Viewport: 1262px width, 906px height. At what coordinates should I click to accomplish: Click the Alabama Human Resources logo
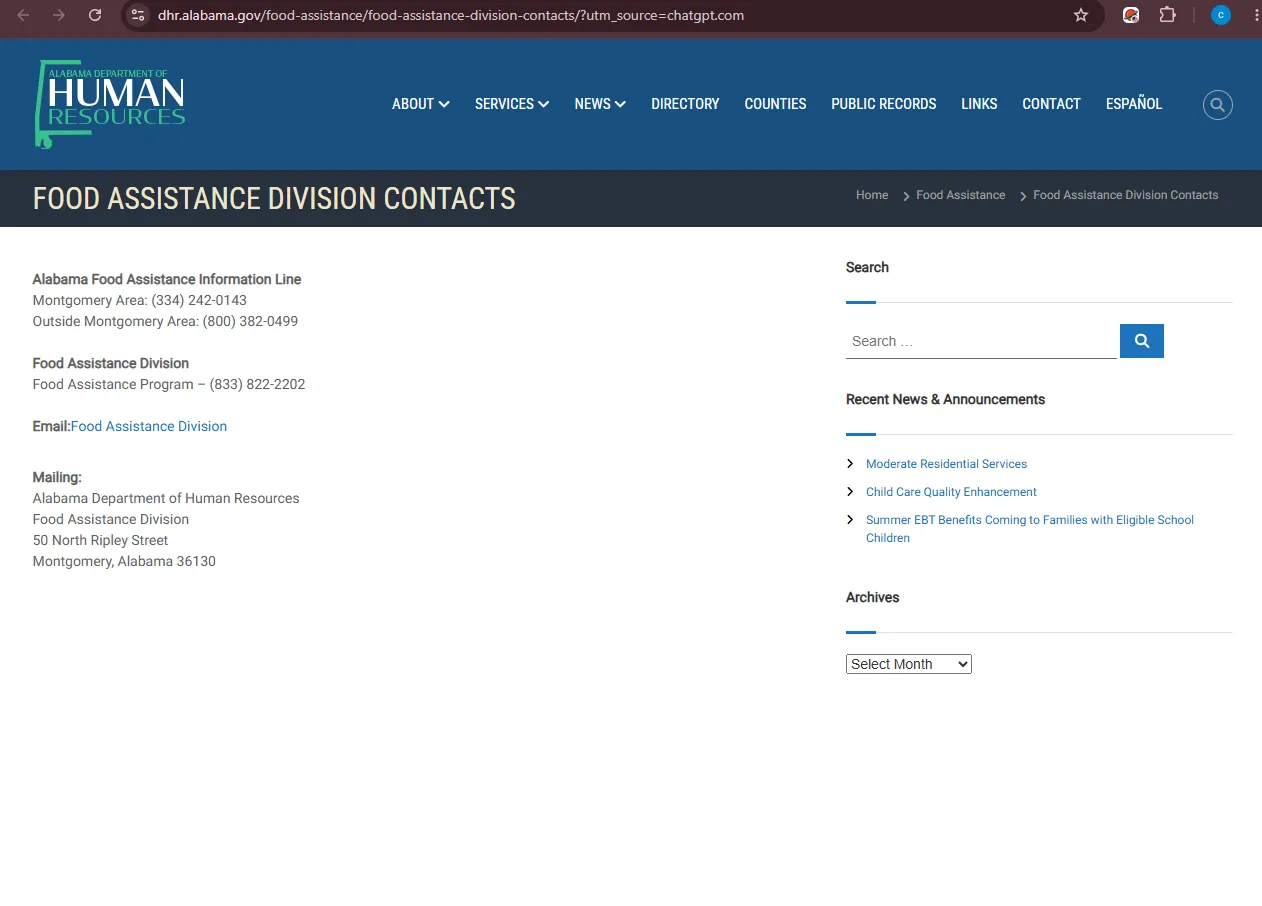[110, 104]
